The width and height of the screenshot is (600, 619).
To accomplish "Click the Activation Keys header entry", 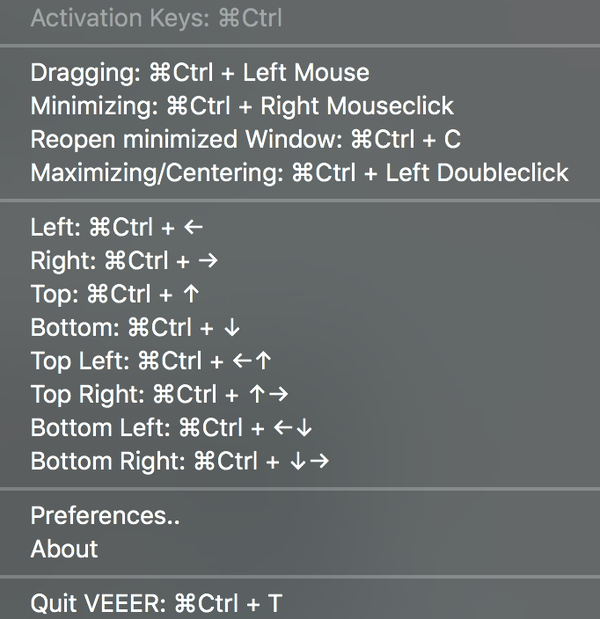I will (156, 19).
